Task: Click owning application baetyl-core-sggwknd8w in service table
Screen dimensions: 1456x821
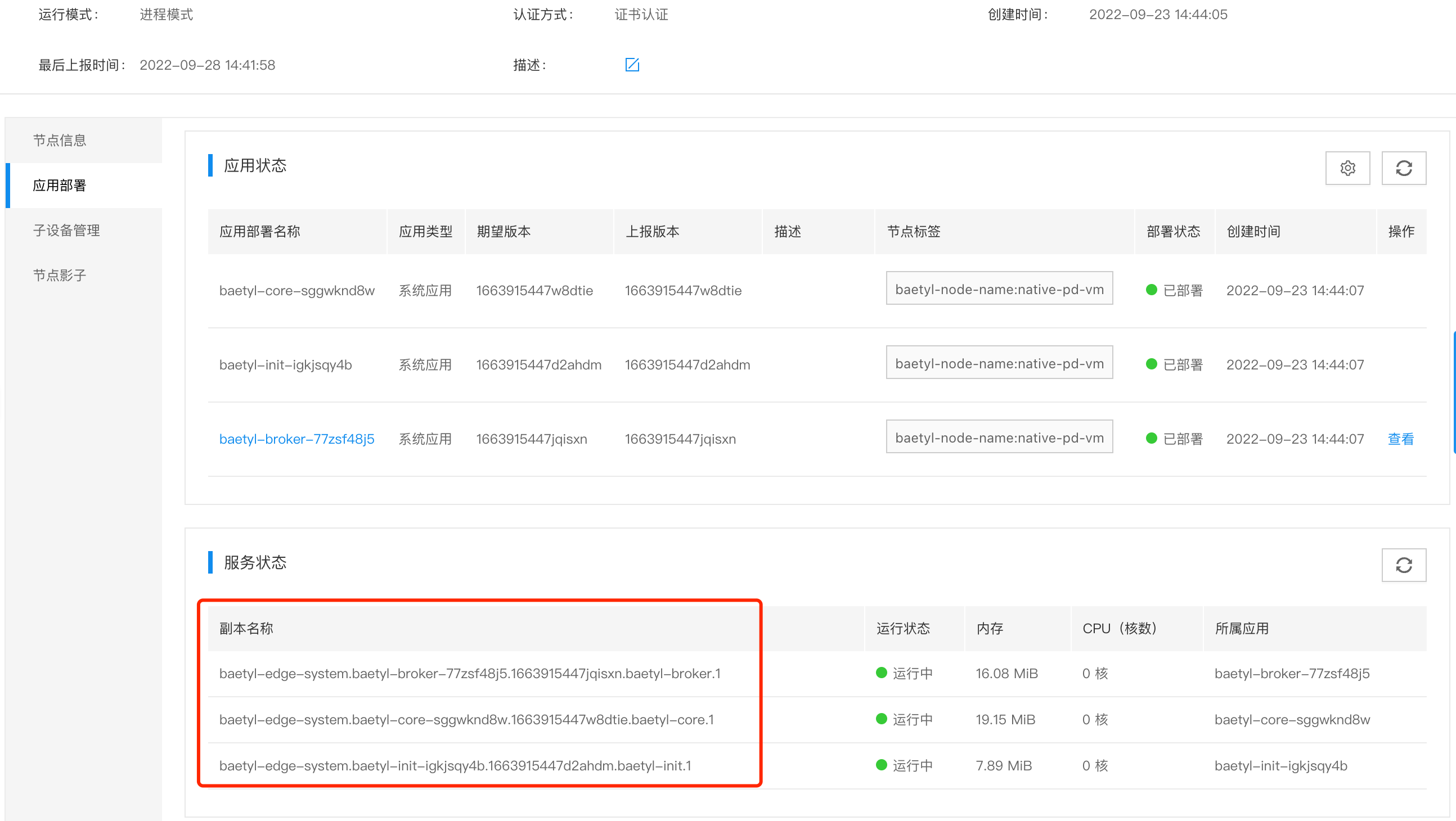Action: tap(1292, 720)
